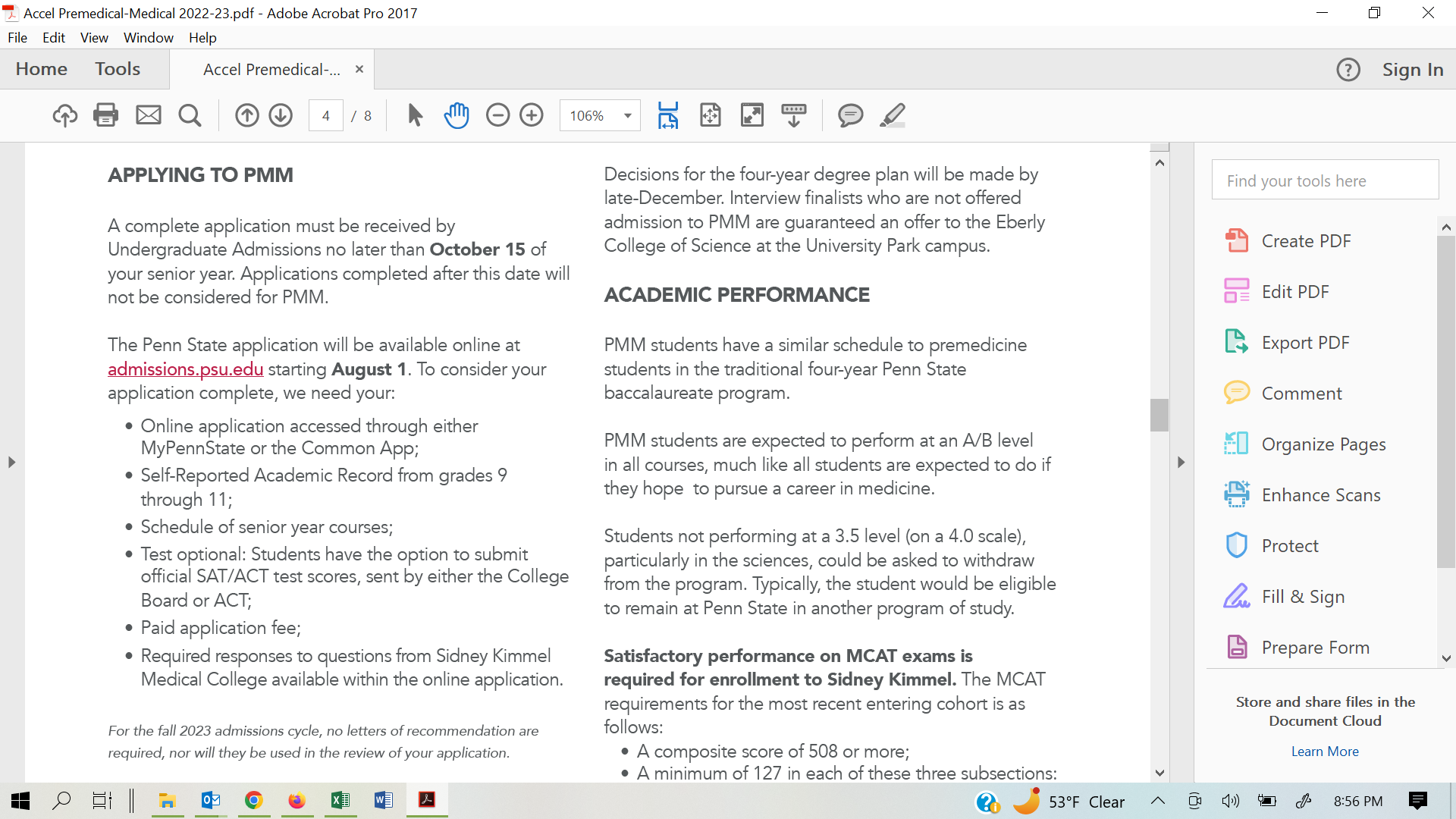Select the hand pan tool
Image resolution: width=1456 pixels, height=819 pixels.
pos(457,115)
